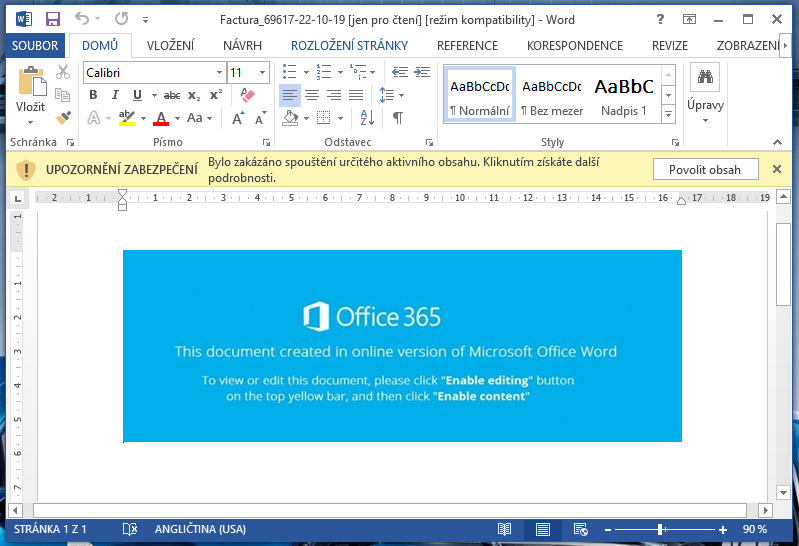Toggle underline formatting
This screenshot has height=546, width=799.
coord(137,95)
